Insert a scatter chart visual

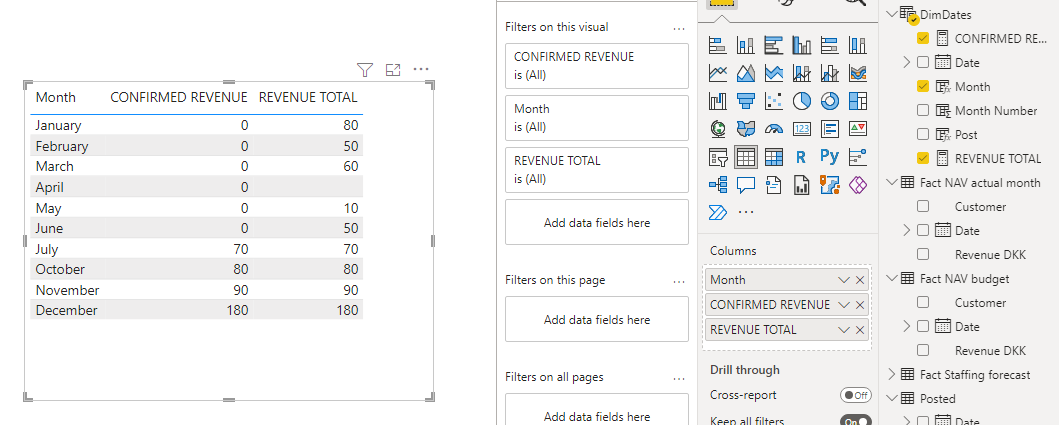click(773, 101)
